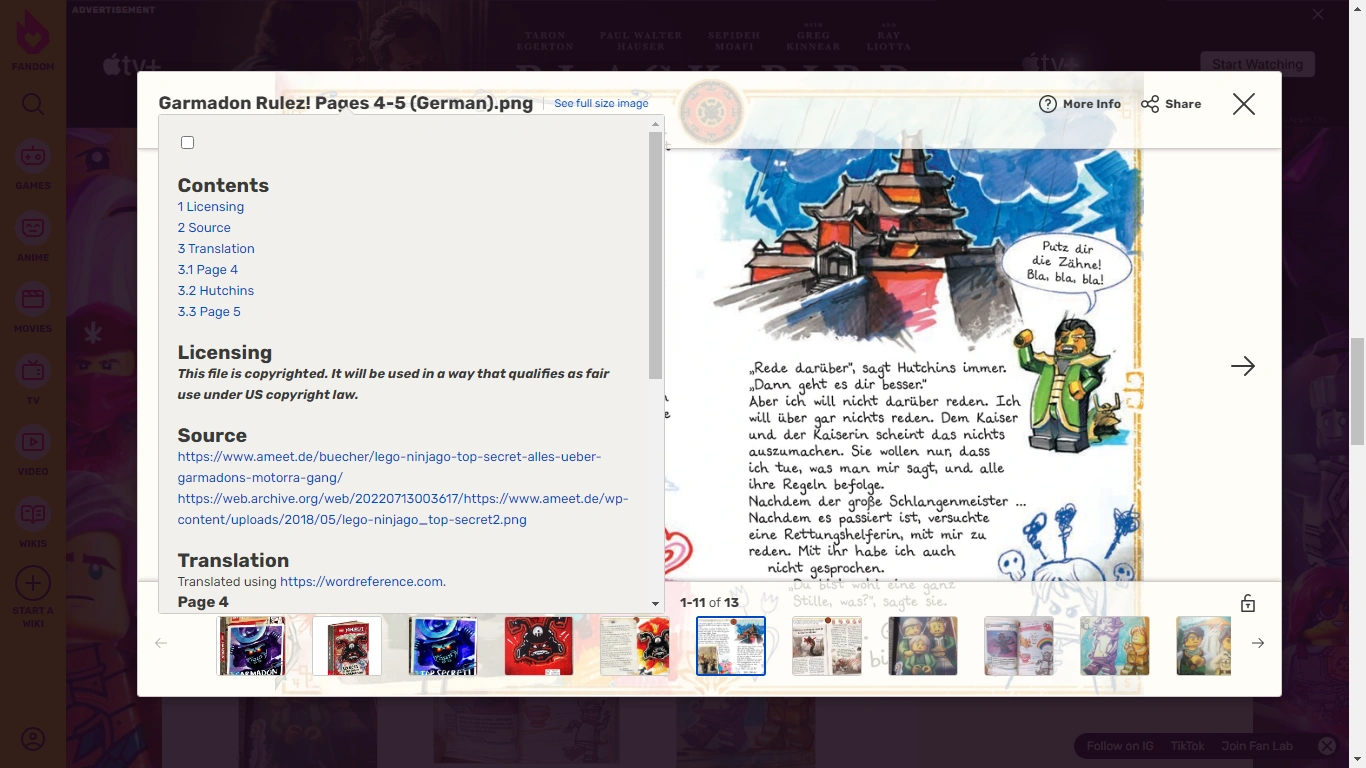Screen dimensions: 1366x768
Task: Close the image lightbox with X
Action: click(1244, 104)
